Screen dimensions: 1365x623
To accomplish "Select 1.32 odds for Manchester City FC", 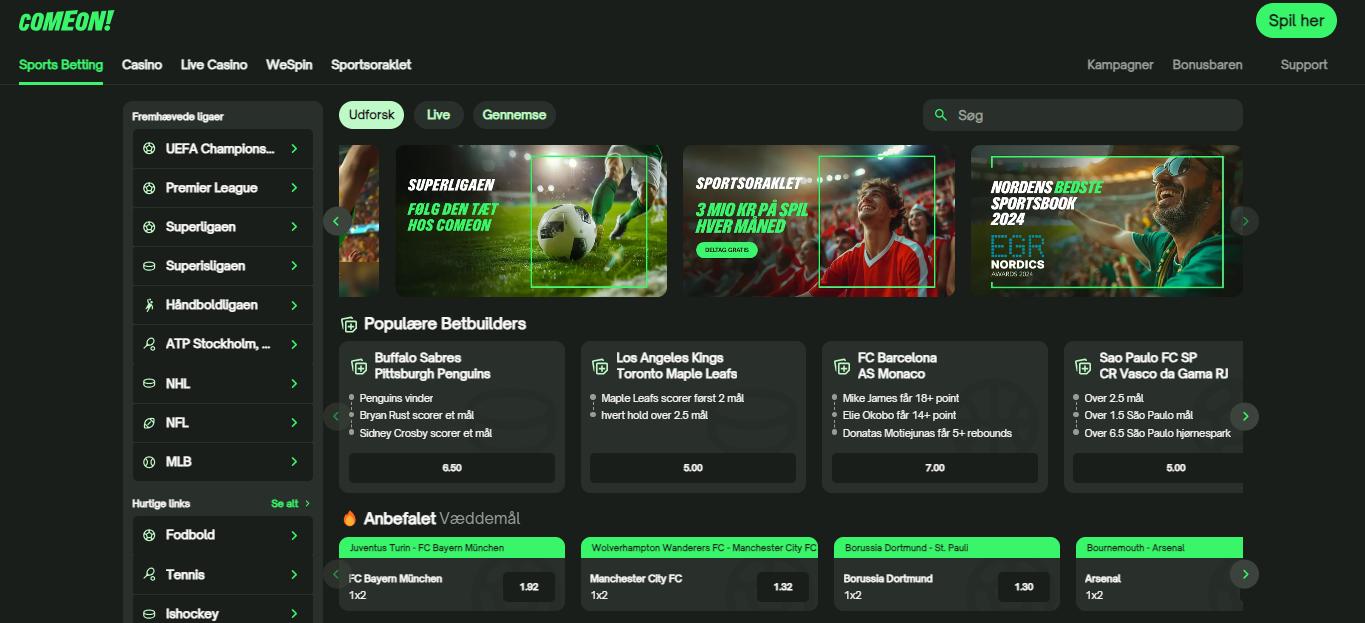I will click(783, 587).
